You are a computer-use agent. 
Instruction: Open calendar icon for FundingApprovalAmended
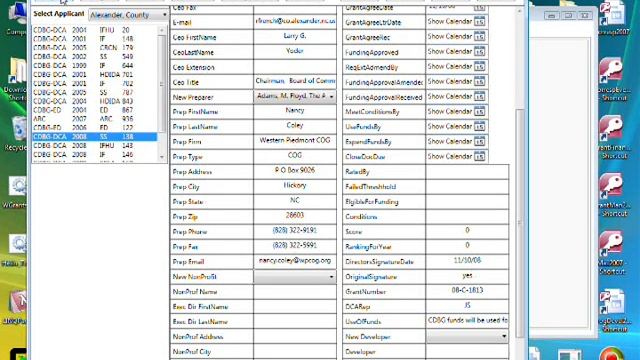pyautogui.click(x=480, y=82)
